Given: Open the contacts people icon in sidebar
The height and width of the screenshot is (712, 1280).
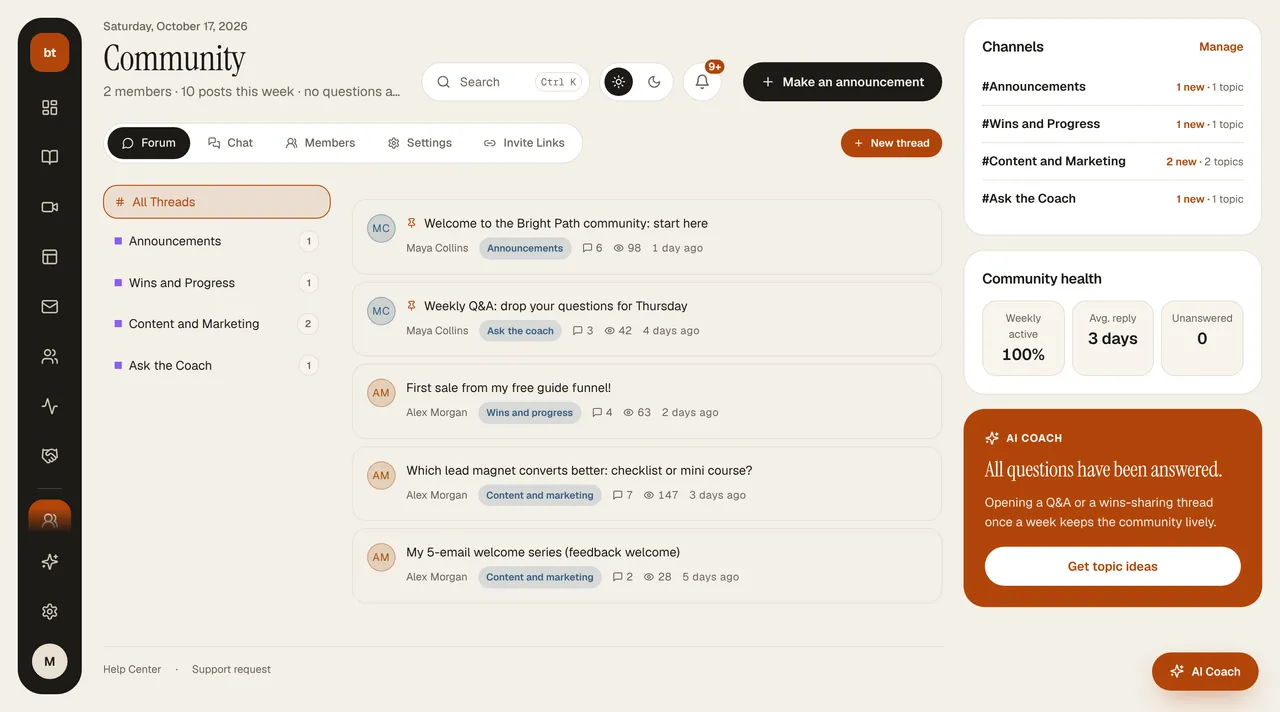Looking at the screenshot, I should [x=49, y=356].
